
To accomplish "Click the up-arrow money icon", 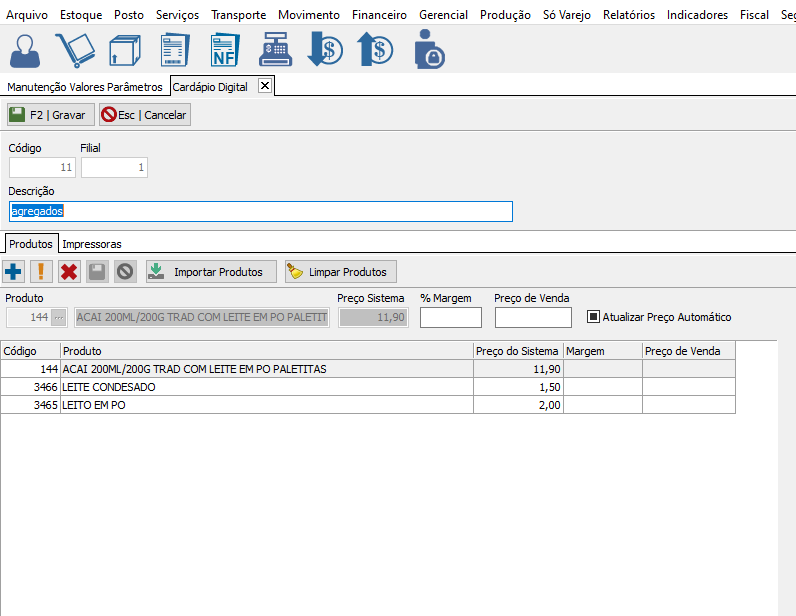I will pos(375,50).
